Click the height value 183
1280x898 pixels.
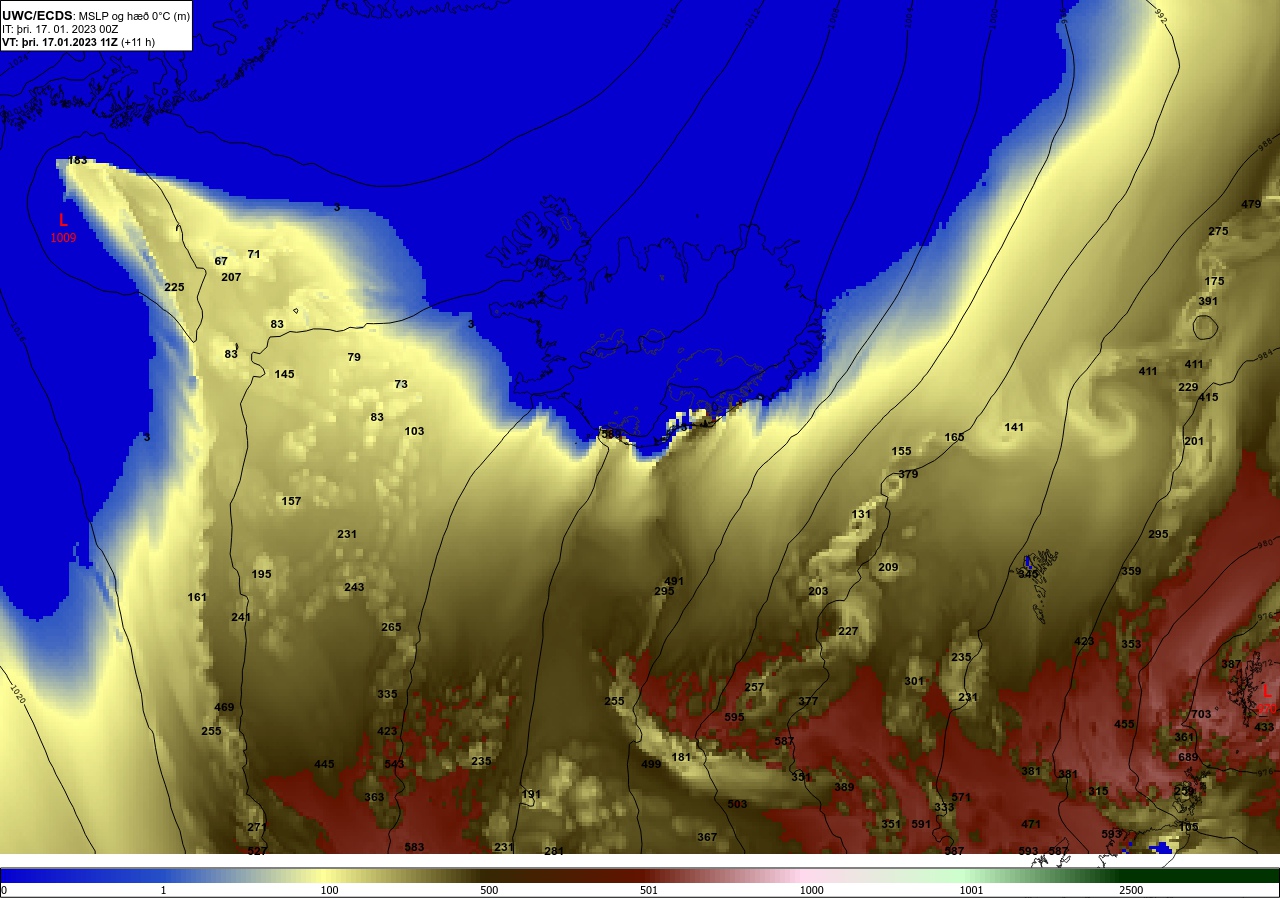tap(78, 161)
